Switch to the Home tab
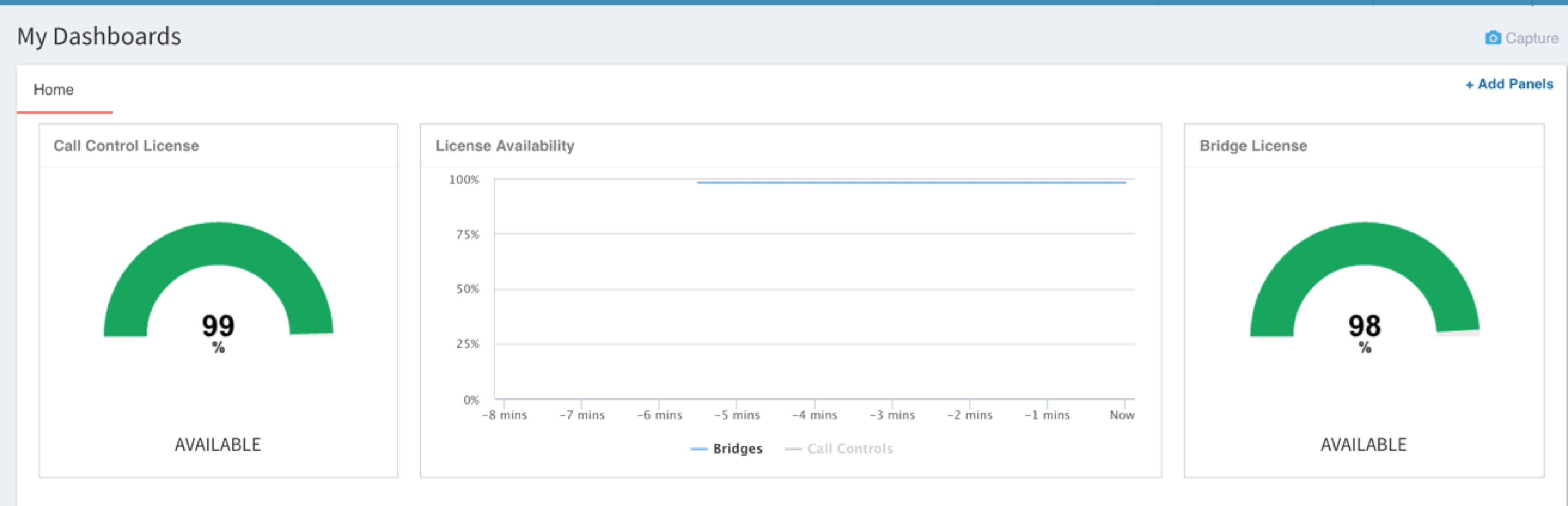Image resolution: width=1568 pixels, height=506 pixels. click(54, 90)
